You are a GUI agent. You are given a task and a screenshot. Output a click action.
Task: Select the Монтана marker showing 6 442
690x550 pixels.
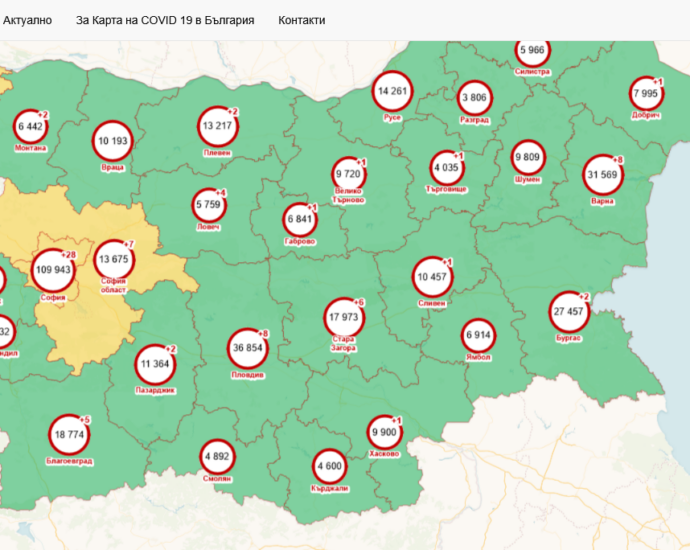point(30,127)
